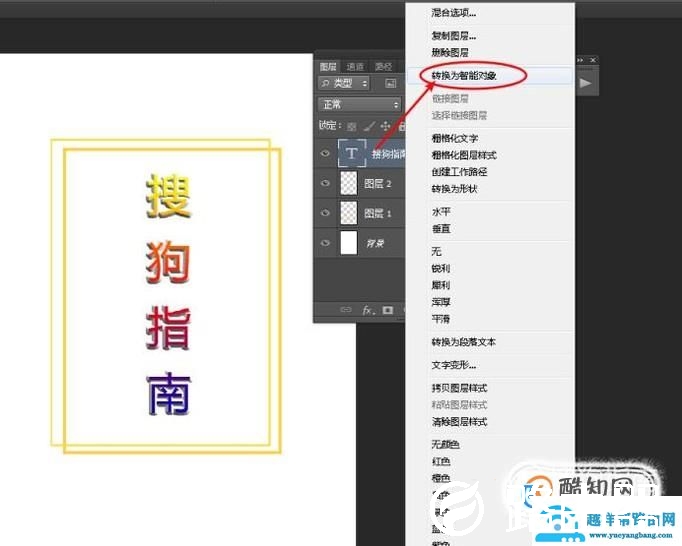Choose 浑厚 anti-aliasing option
Image resolution: width=682 pixels, height=546 pixels.
[x=441, y=302]
